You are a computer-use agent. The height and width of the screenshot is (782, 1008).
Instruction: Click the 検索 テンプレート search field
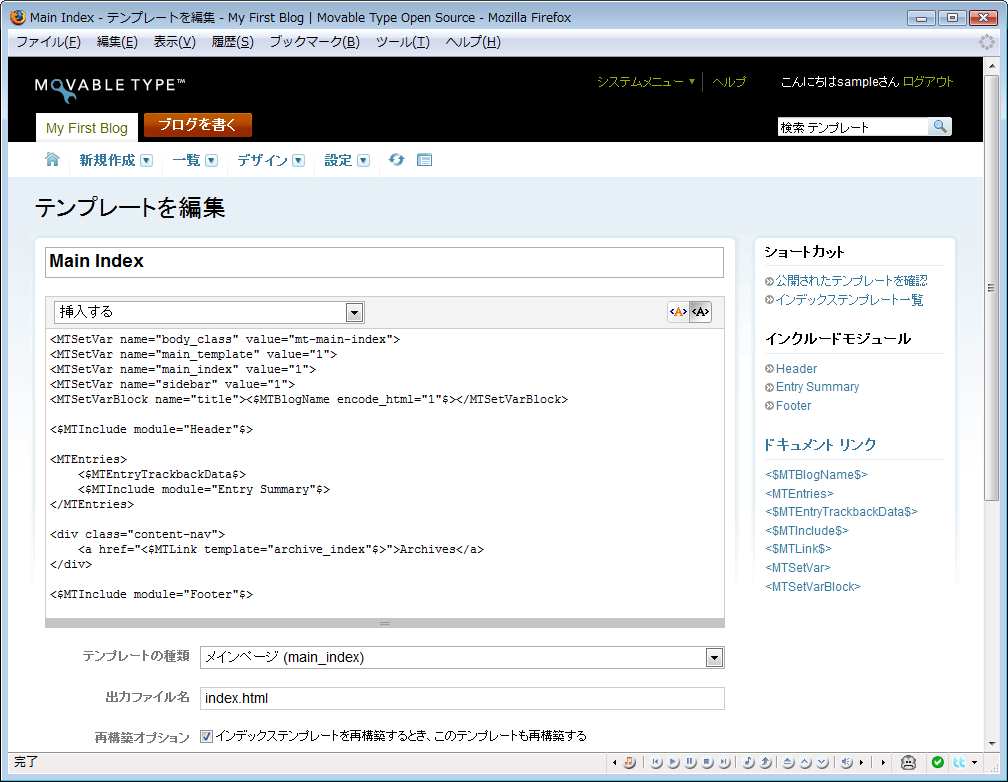coord(853,127)
